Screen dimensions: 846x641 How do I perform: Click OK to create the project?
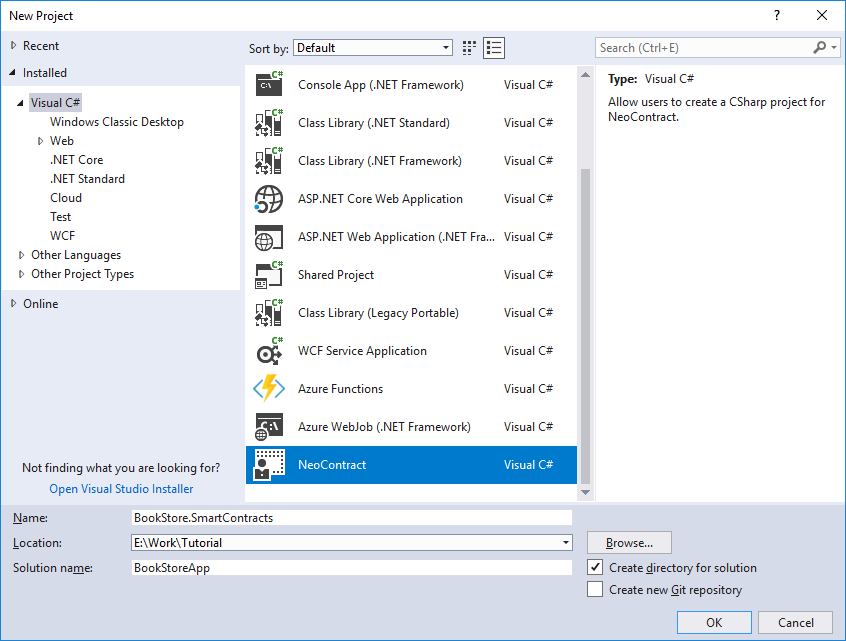click(714, 623)
